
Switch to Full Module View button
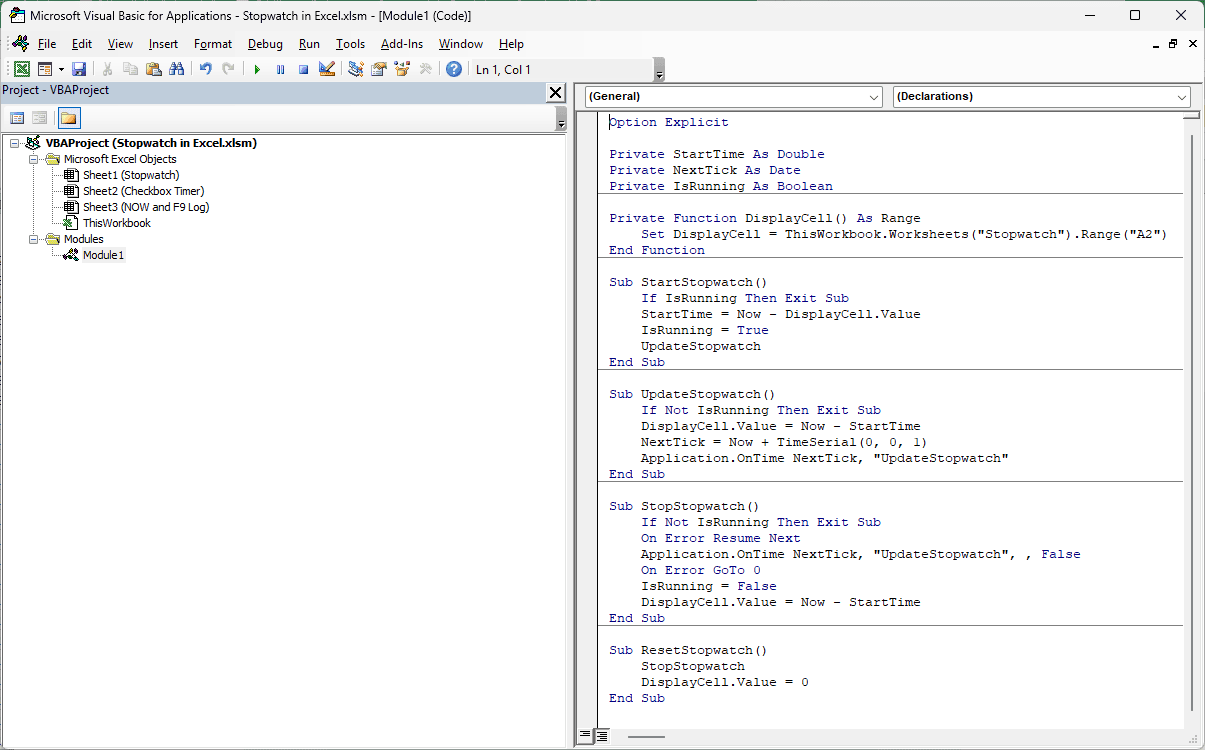click(x=602, y=736)
